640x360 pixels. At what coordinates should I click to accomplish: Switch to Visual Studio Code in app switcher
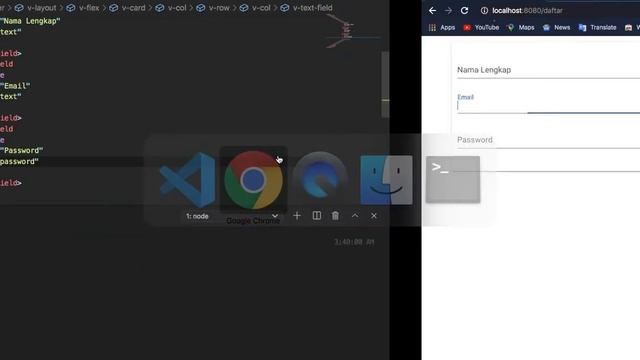(x=187, y=180)
